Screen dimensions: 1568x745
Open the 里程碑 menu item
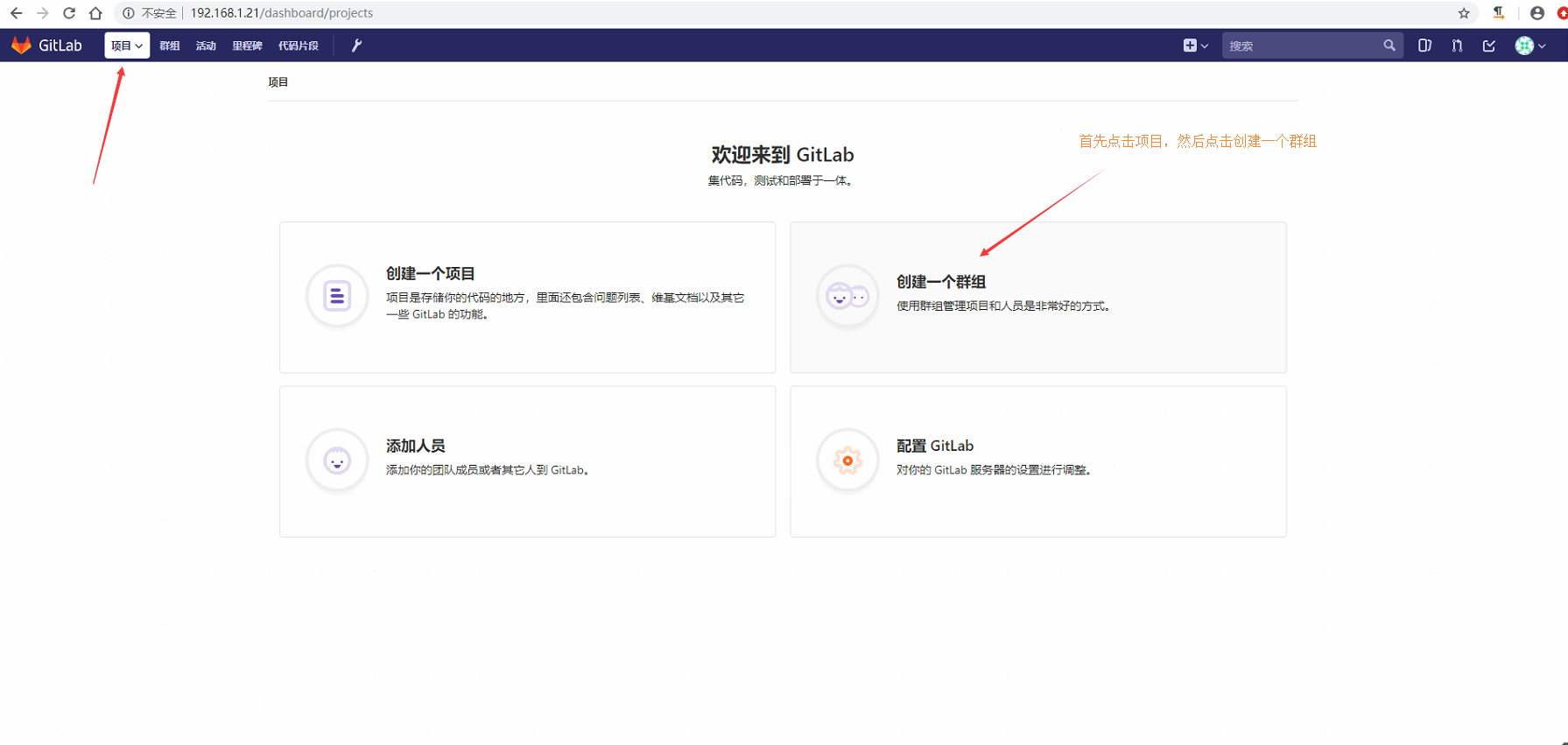247,46
